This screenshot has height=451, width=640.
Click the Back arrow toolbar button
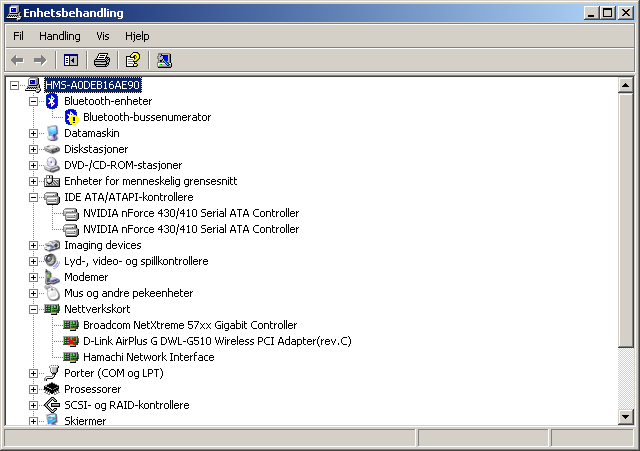(18, 60)
